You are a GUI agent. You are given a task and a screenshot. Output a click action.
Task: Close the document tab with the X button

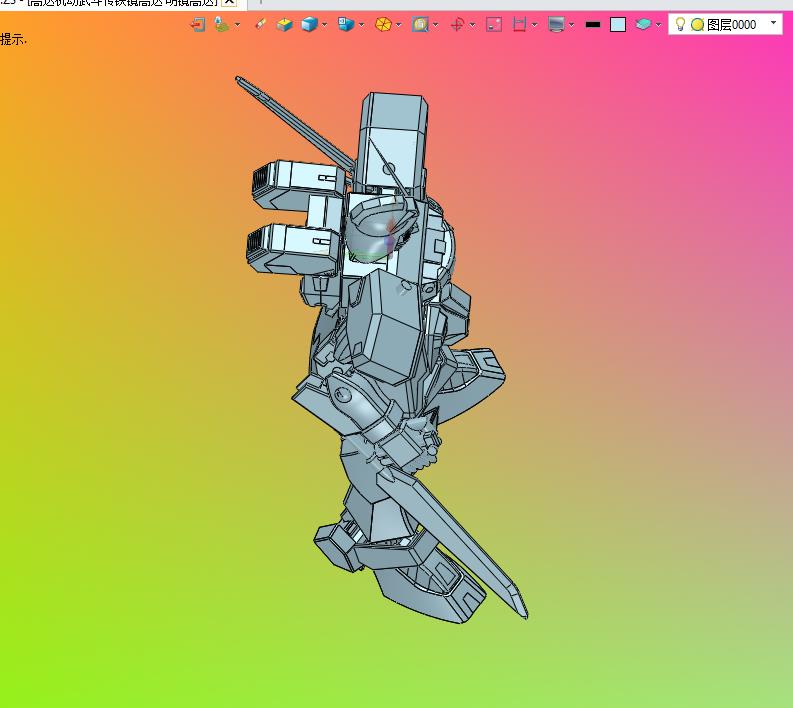point(229,2)
